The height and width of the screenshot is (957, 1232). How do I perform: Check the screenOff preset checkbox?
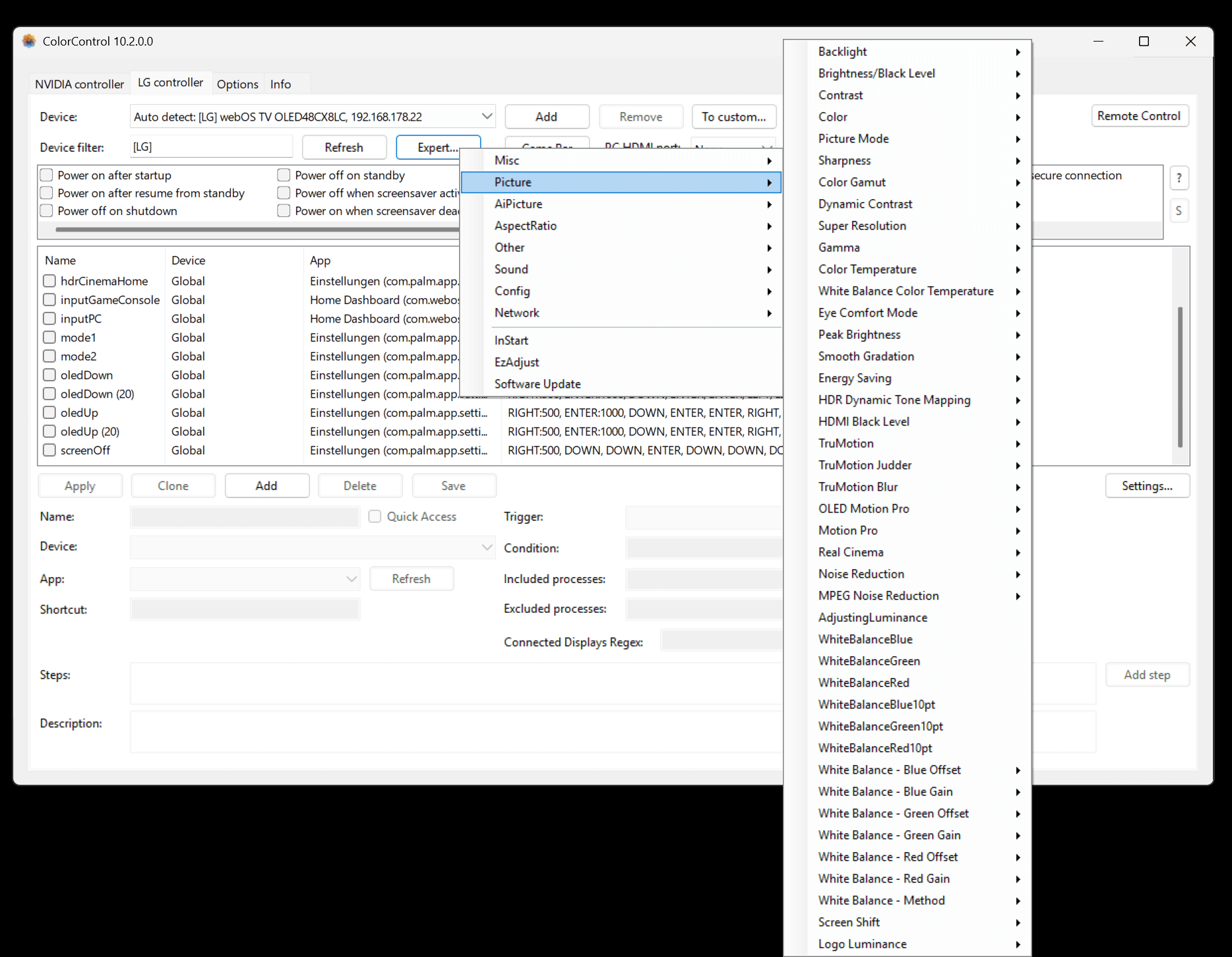click(x=49, y=450)
